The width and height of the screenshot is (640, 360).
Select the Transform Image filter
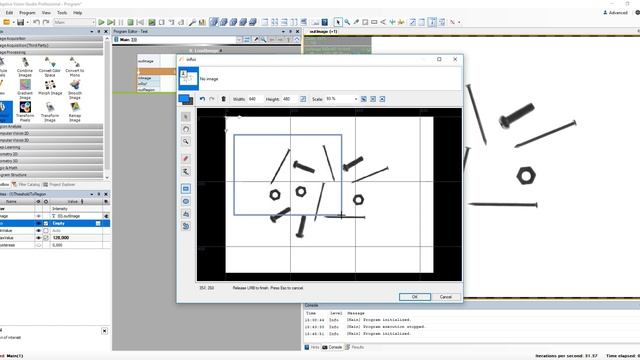point(50,112)
